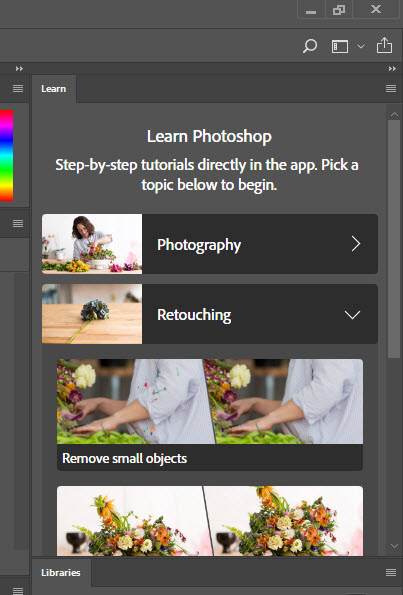This screenshot has width=403, height=595.
Task: Click the Learn panel scroll down arrow
Action: tap(394, 546)
